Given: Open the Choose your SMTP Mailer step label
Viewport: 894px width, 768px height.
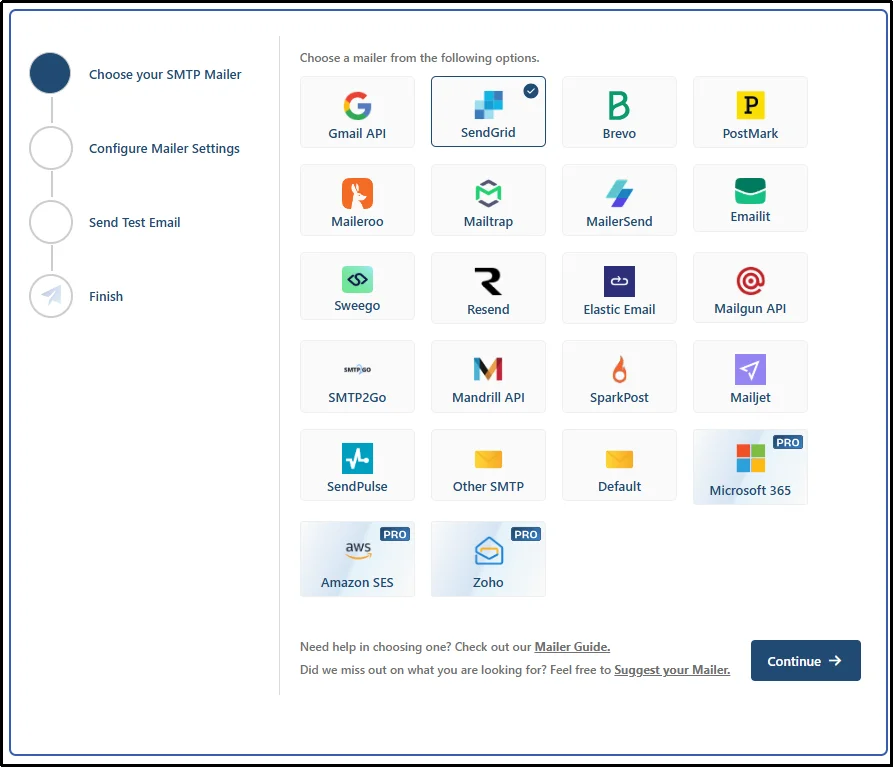Looking at the screenshot, I should click(x=165, y=74).
